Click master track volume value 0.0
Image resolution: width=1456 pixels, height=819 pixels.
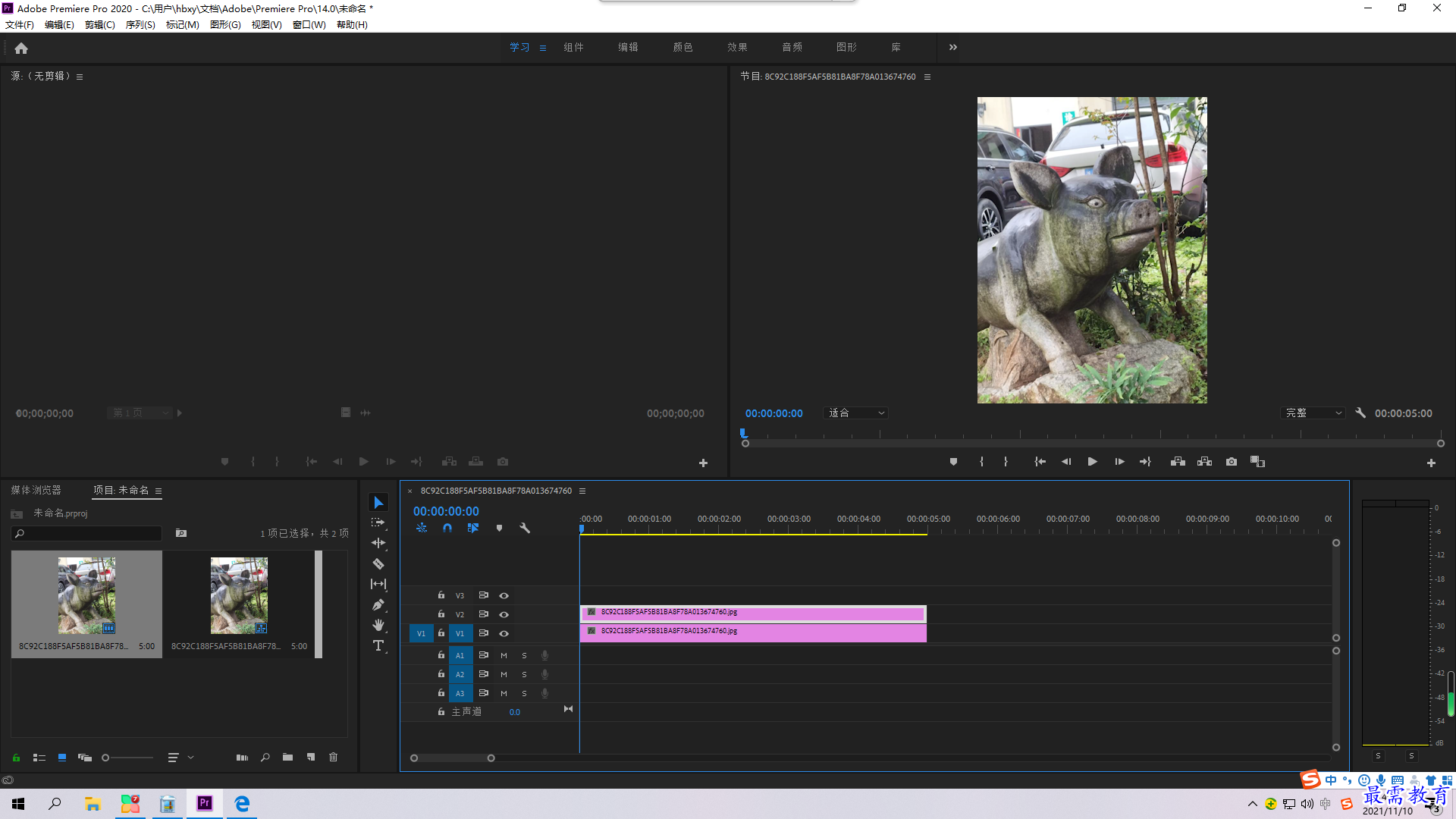click(x=515, y=712)
